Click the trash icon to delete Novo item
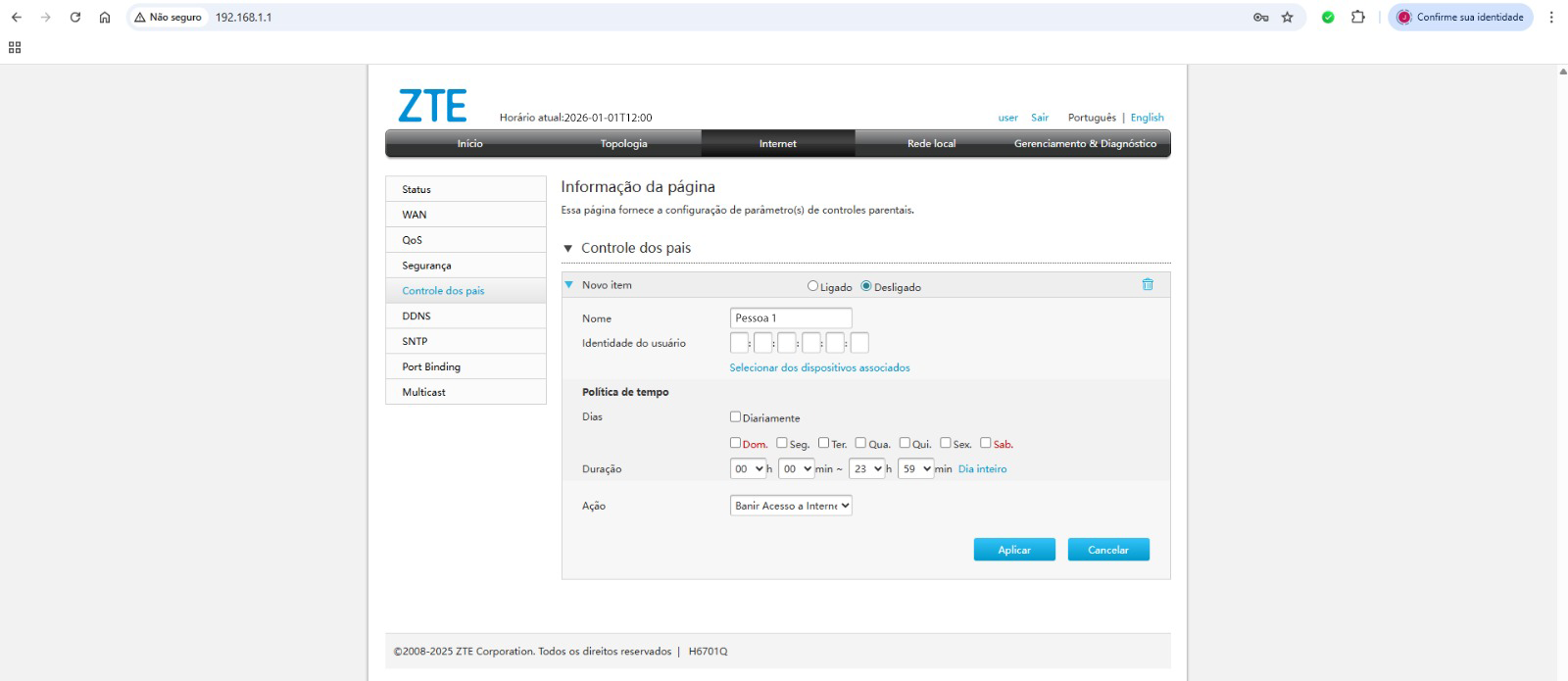The height and width of the screenshot is (681, 1568). (1147, 285)
